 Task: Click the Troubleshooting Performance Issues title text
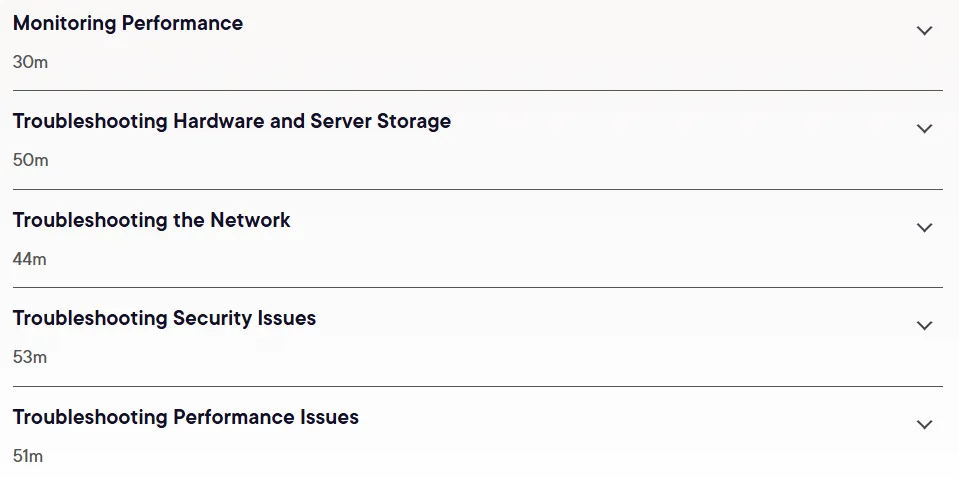186,417
